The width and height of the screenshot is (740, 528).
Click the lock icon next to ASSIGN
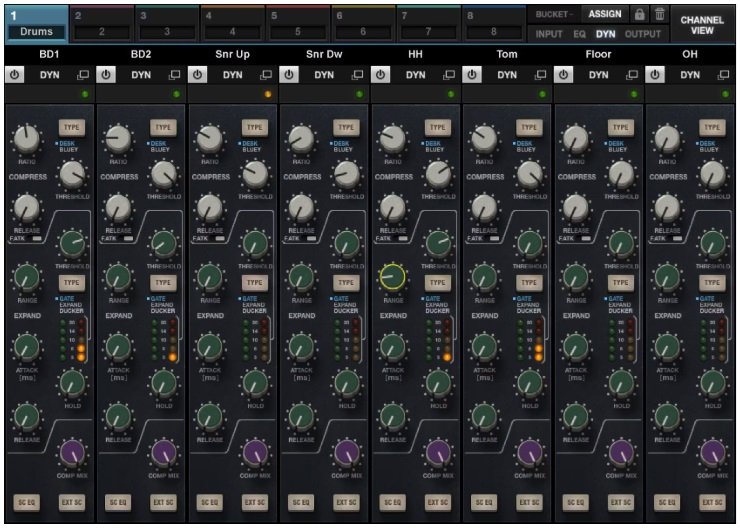639,15
